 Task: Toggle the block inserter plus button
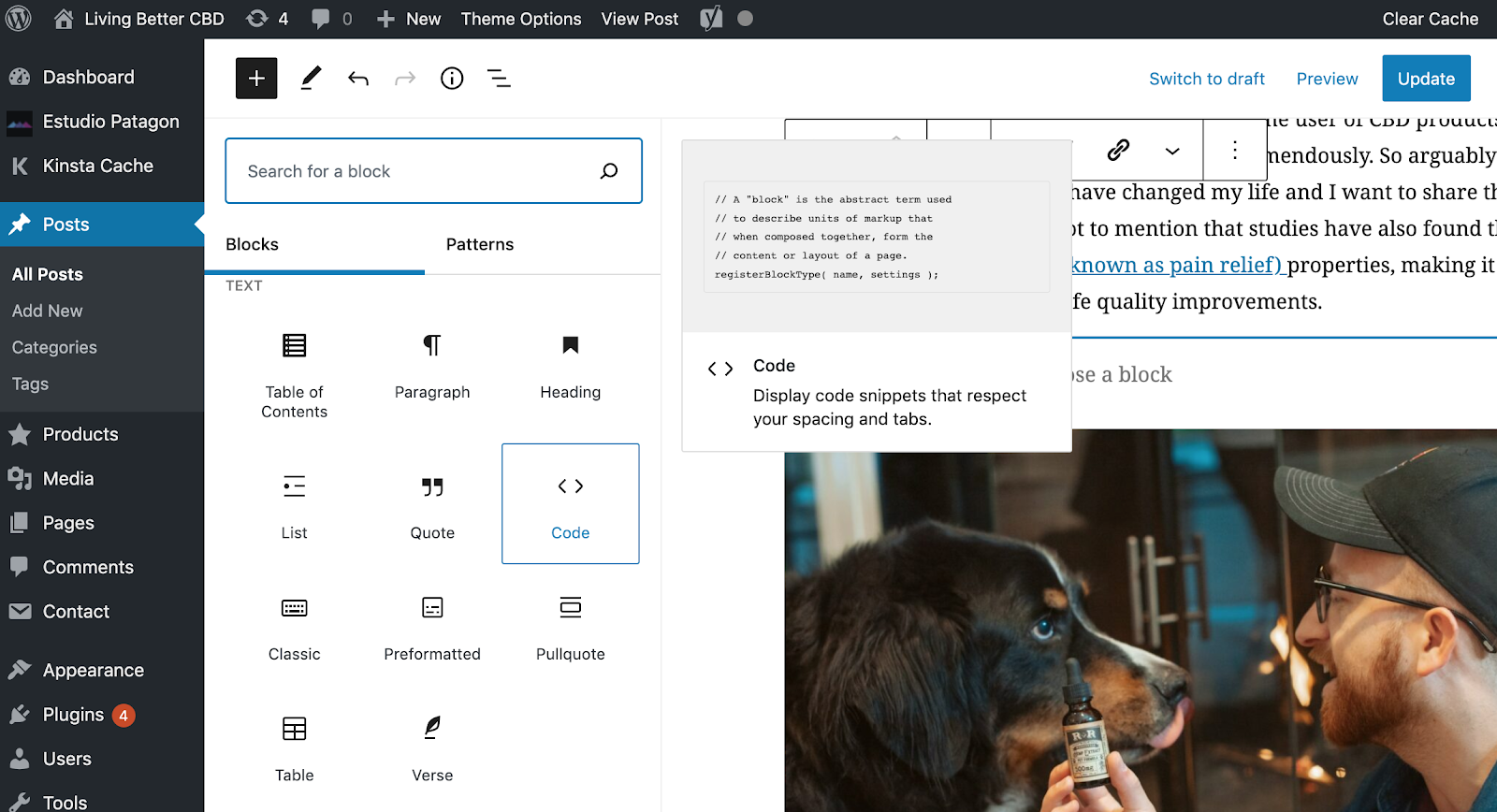256,78
